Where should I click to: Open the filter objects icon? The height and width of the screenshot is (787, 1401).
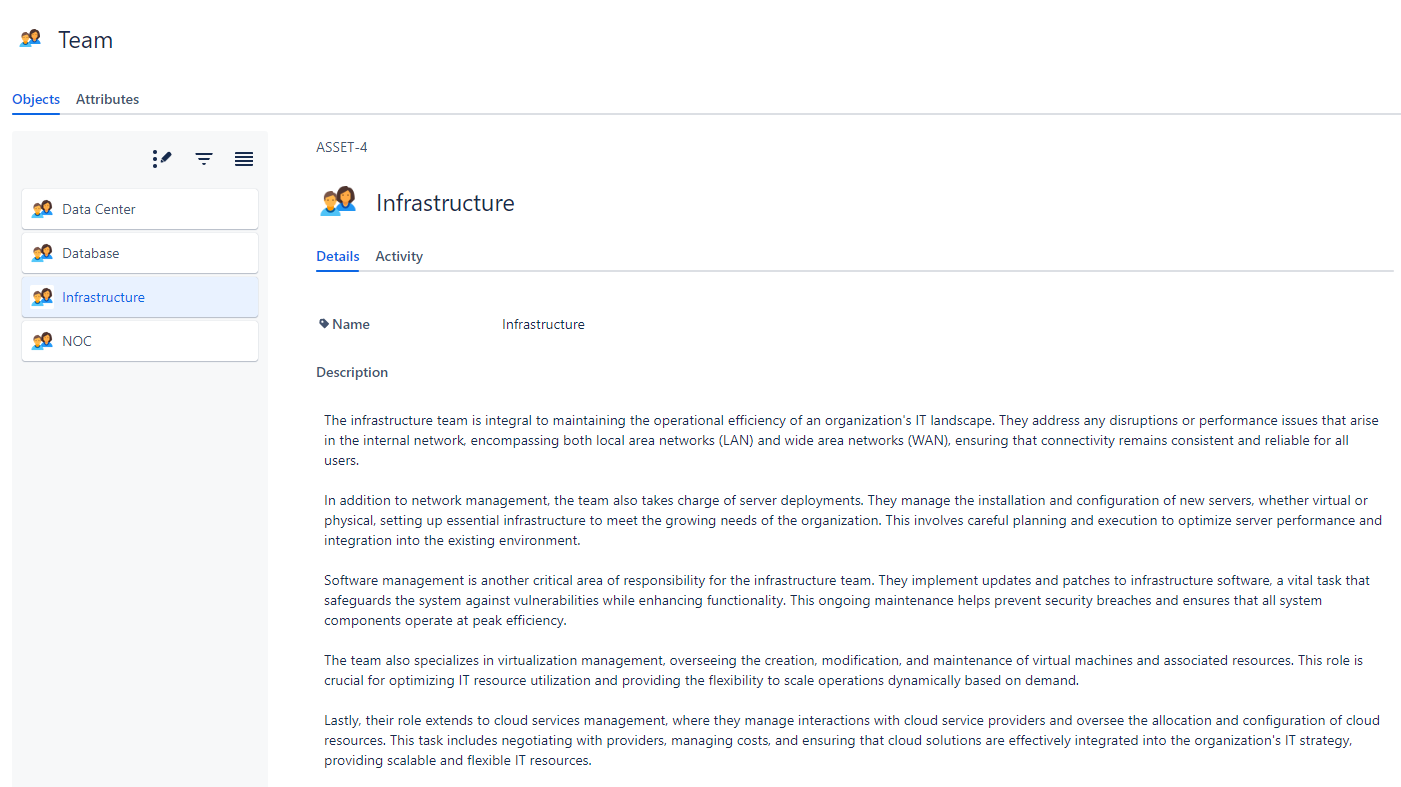(204, 159)
